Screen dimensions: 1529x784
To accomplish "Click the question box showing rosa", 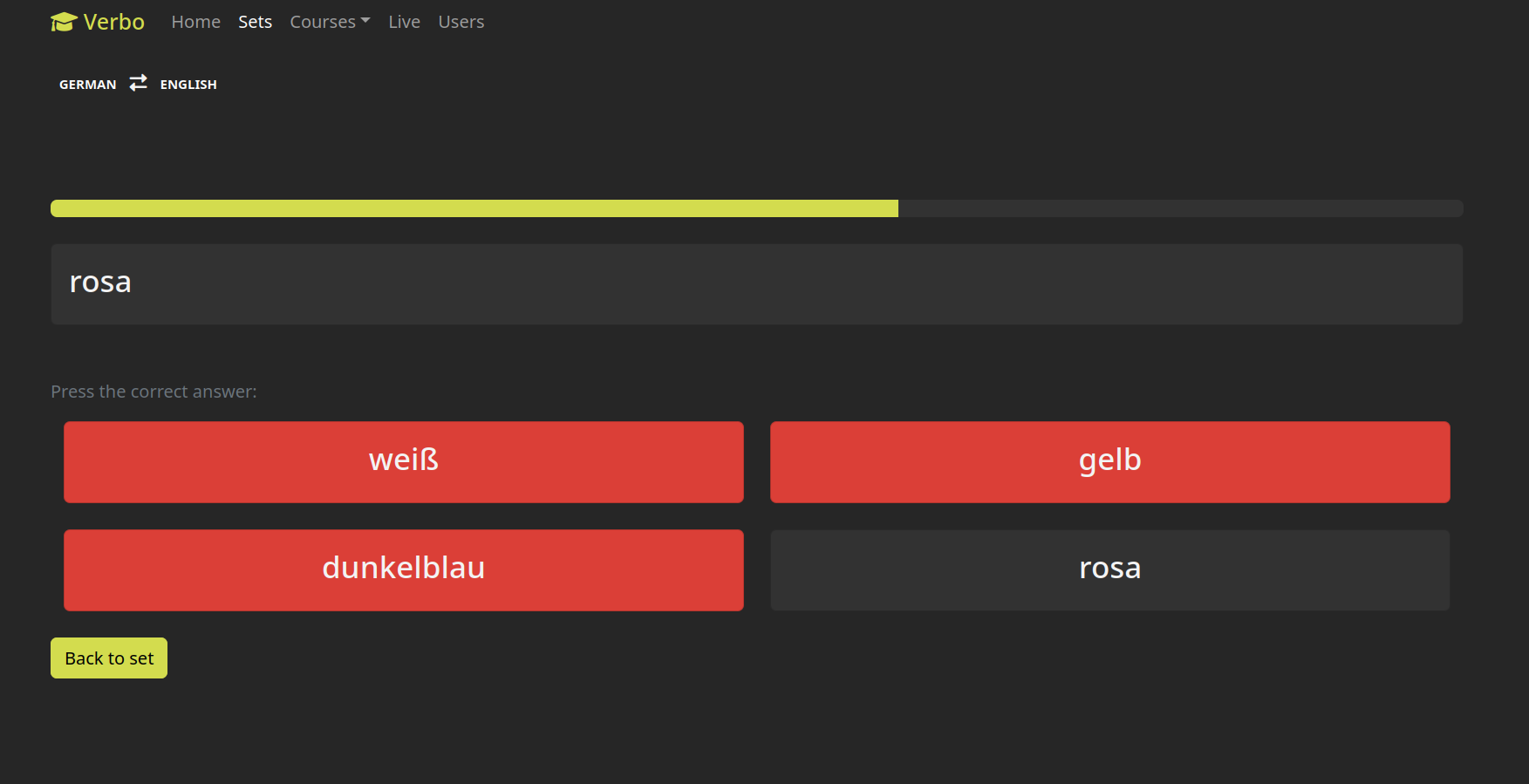I will point(755,284).
